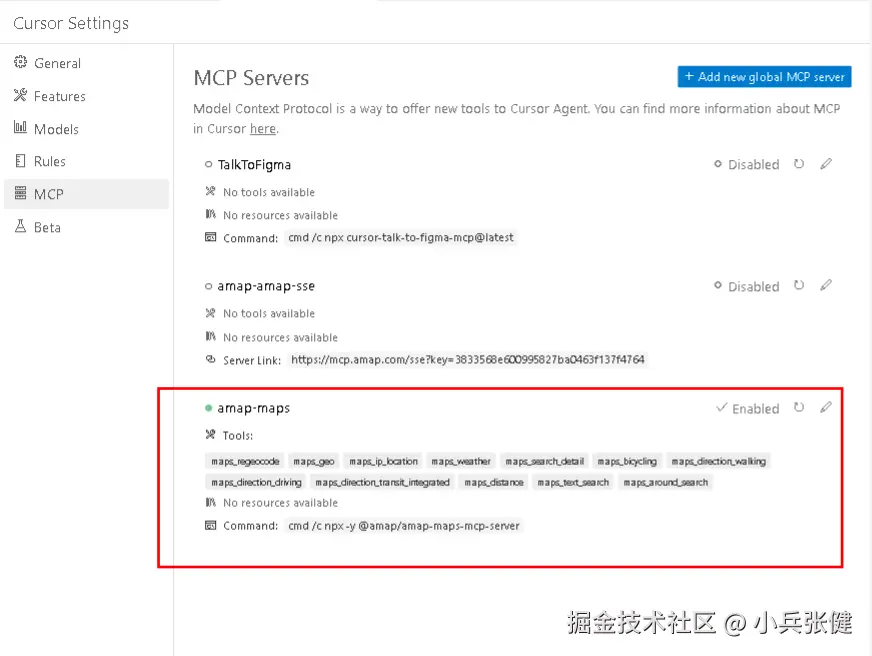
Task: Click the maps_direction_driving tool tag
Action: [x=256, y=482]
